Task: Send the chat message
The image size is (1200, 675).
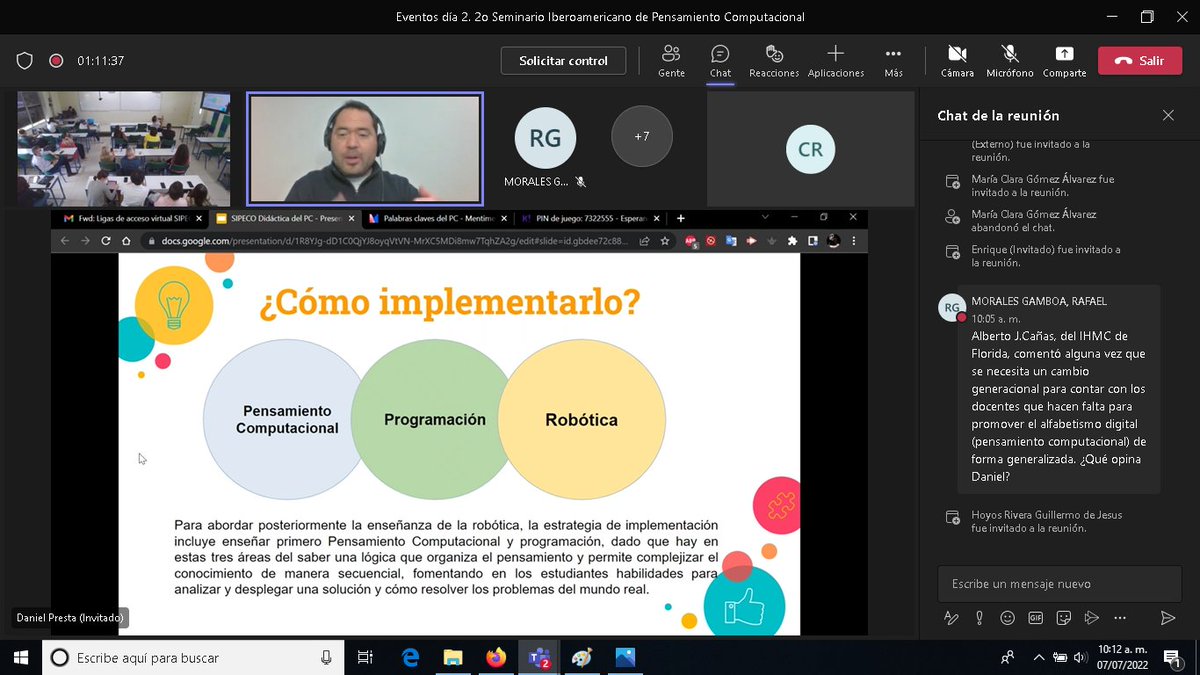Action: [1167, 618]
